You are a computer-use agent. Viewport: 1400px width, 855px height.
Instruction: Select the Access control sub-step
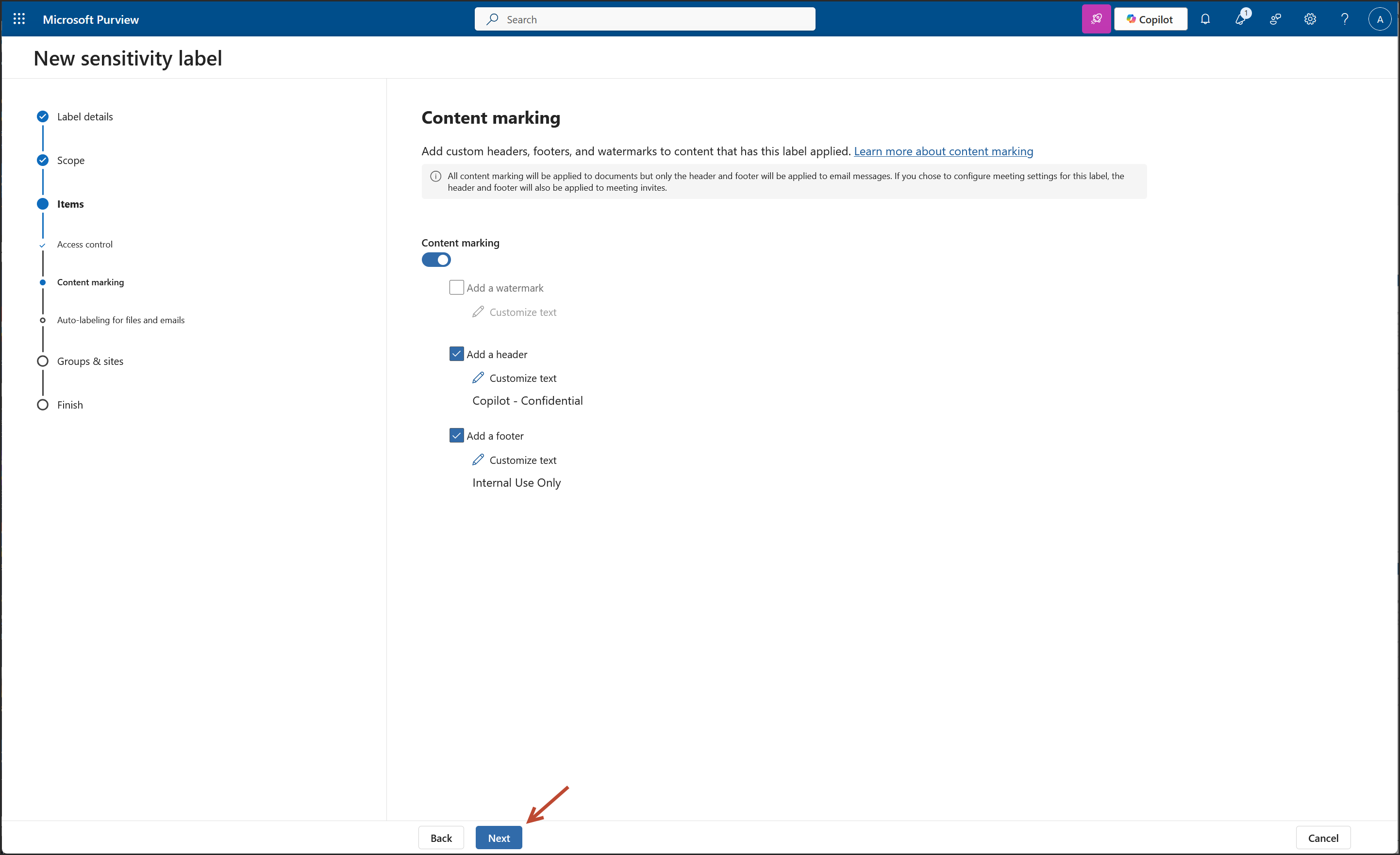pos(84,244)
